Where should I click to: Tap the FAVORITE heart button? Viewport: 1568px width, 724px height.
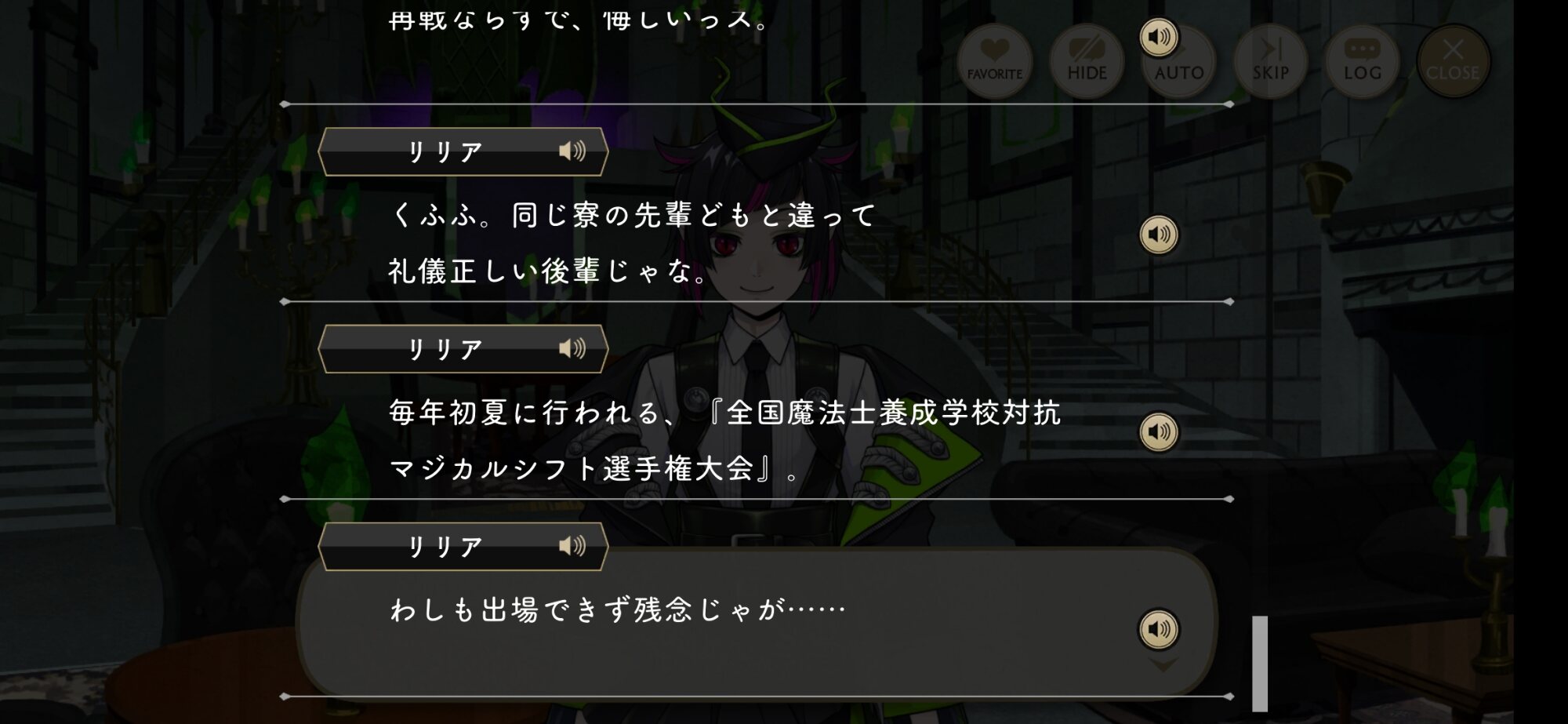tap(994, 61)
